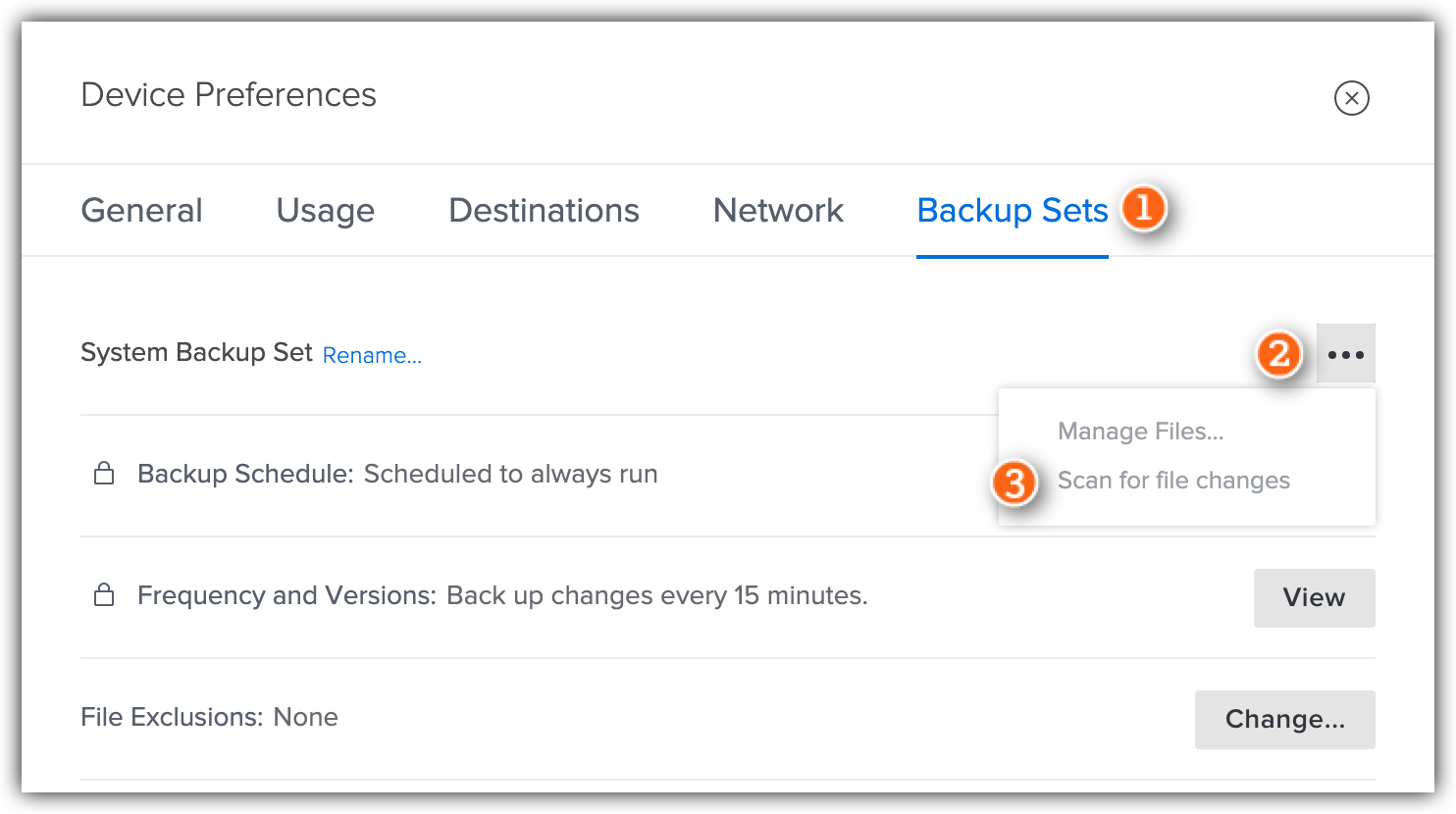The height and width of the screenshot is (814, 1456).
Task: Select the Backup Schedule row
Action: tap(396, 473)
